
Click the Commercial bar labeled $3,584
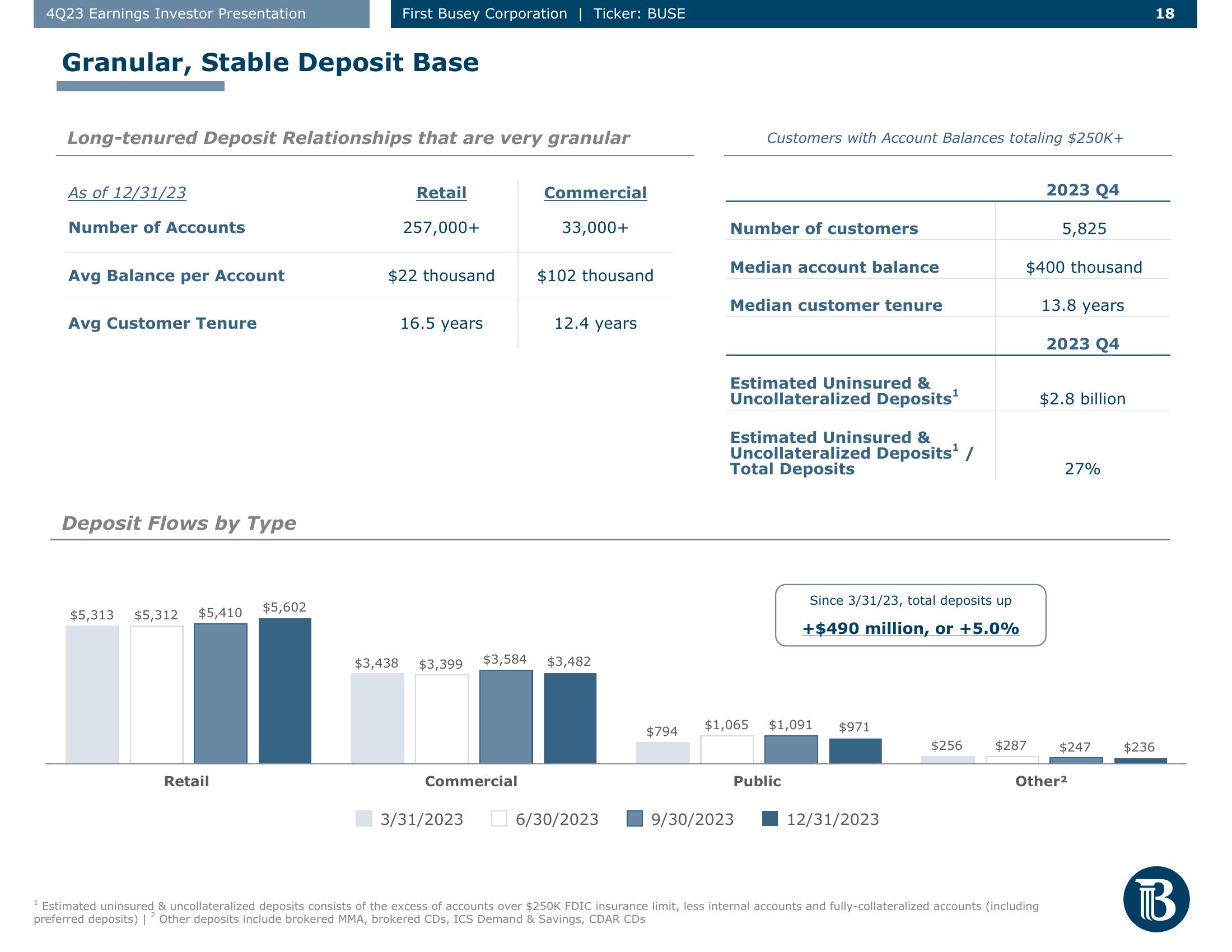pos(506,717)
